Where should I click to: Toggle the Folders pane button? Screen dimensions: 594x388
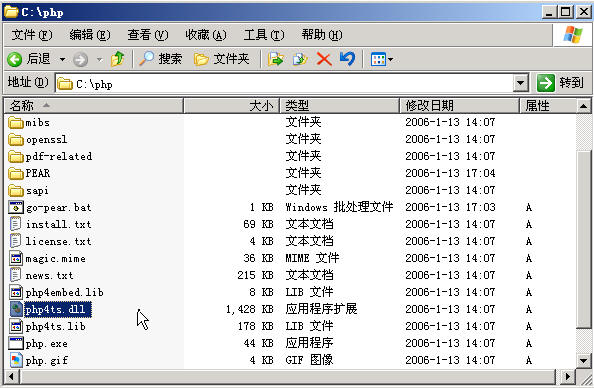click(x=222, y=59)
